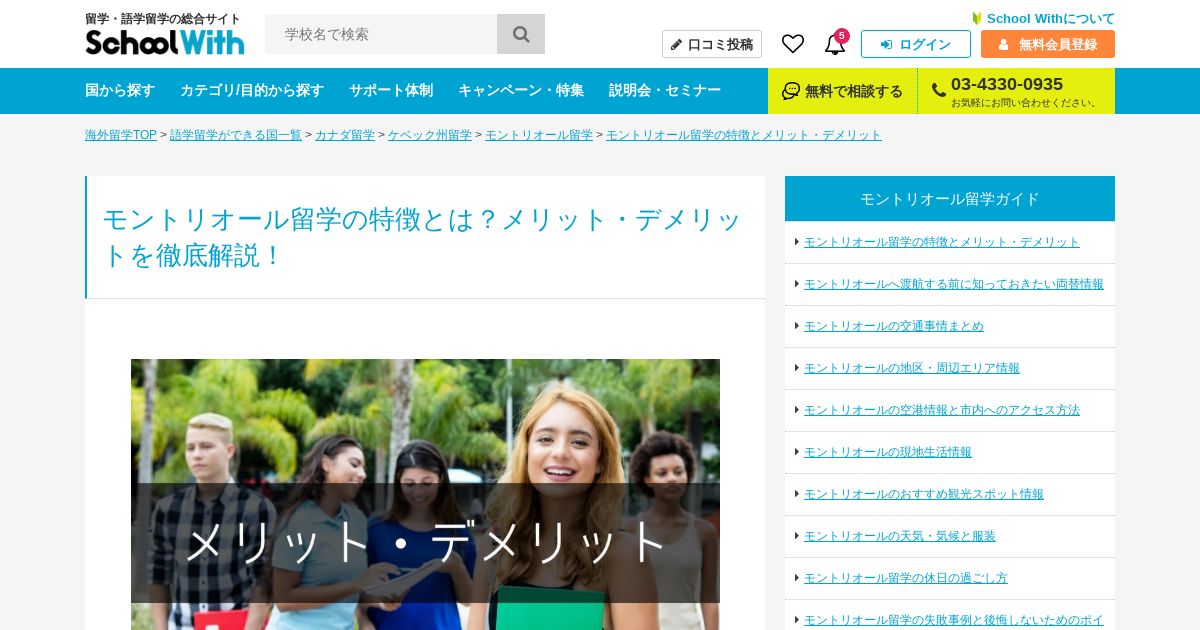Select the キャンペーン・特集 menu item
This screenshot has height=630, width=1200.
coord(521,90)
